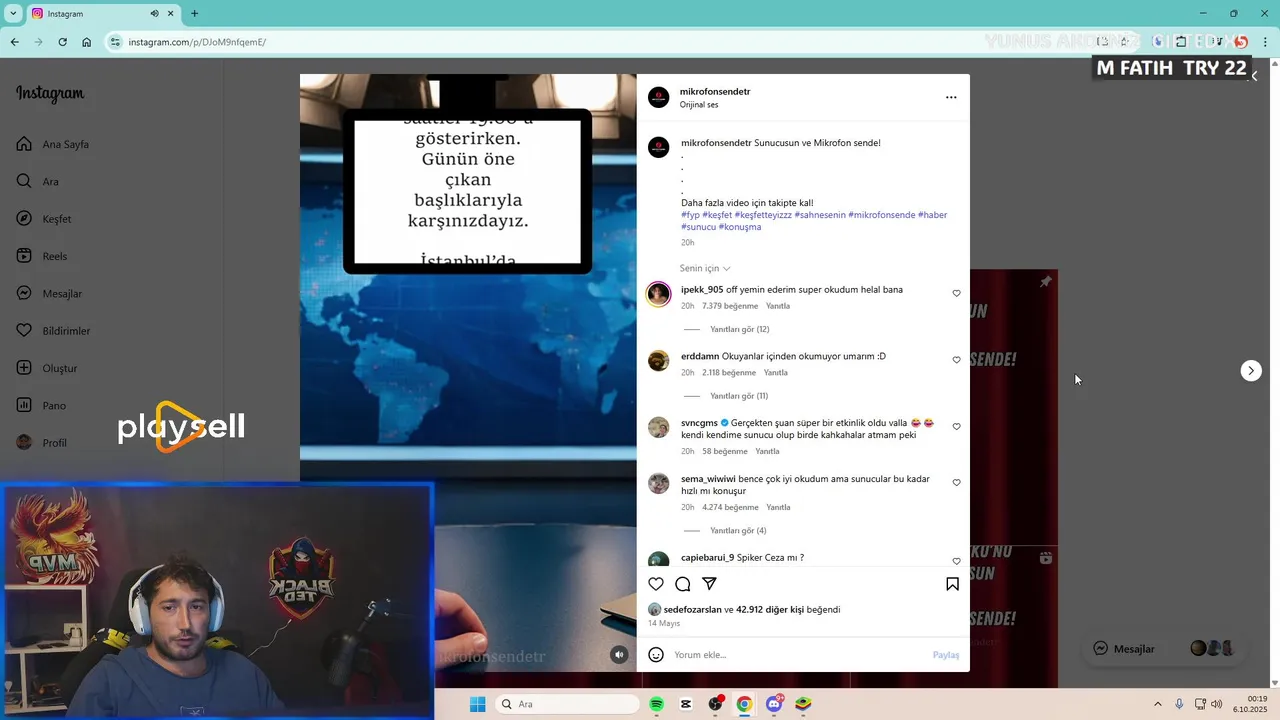Mute the Instagram browser tab audio

(155, 14)
